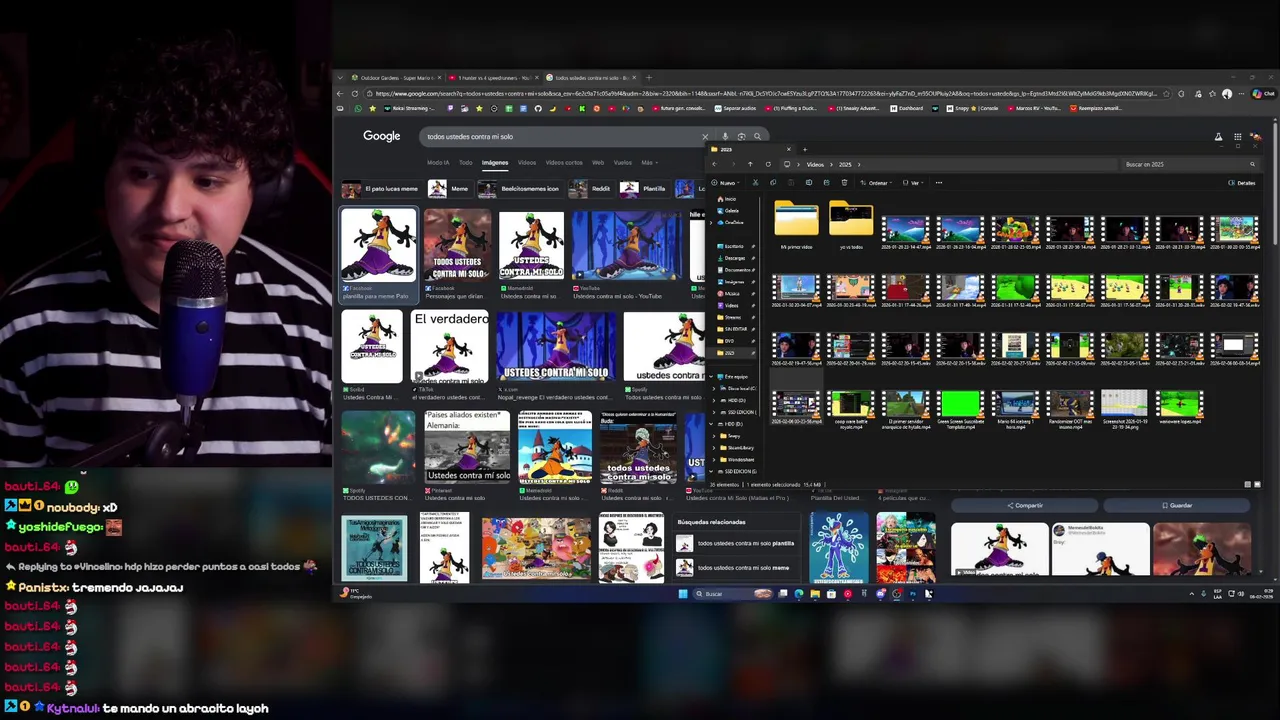Click the WhatsApp bookmark icon
This screenshot has height=720, width=1280.
358,108
